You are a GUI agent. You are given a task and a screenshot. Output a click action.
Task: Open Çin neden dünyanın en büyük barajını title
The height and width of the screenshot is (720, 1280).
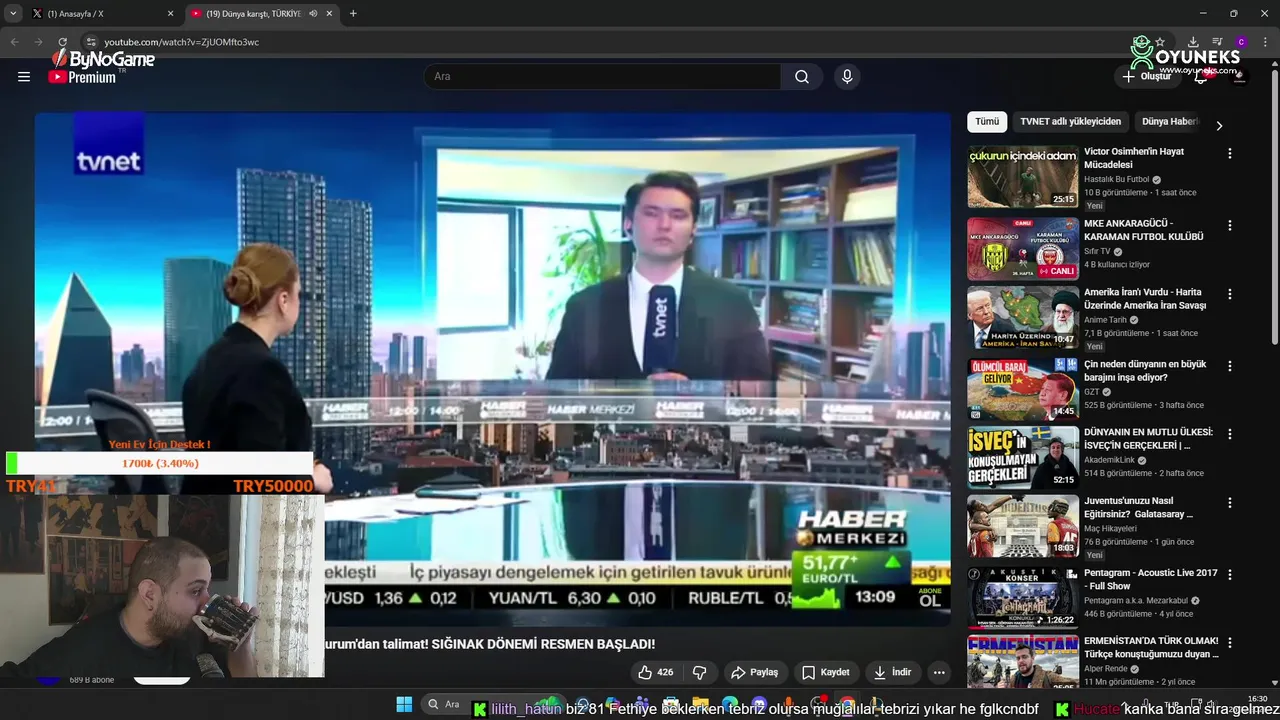point(1145,370)
